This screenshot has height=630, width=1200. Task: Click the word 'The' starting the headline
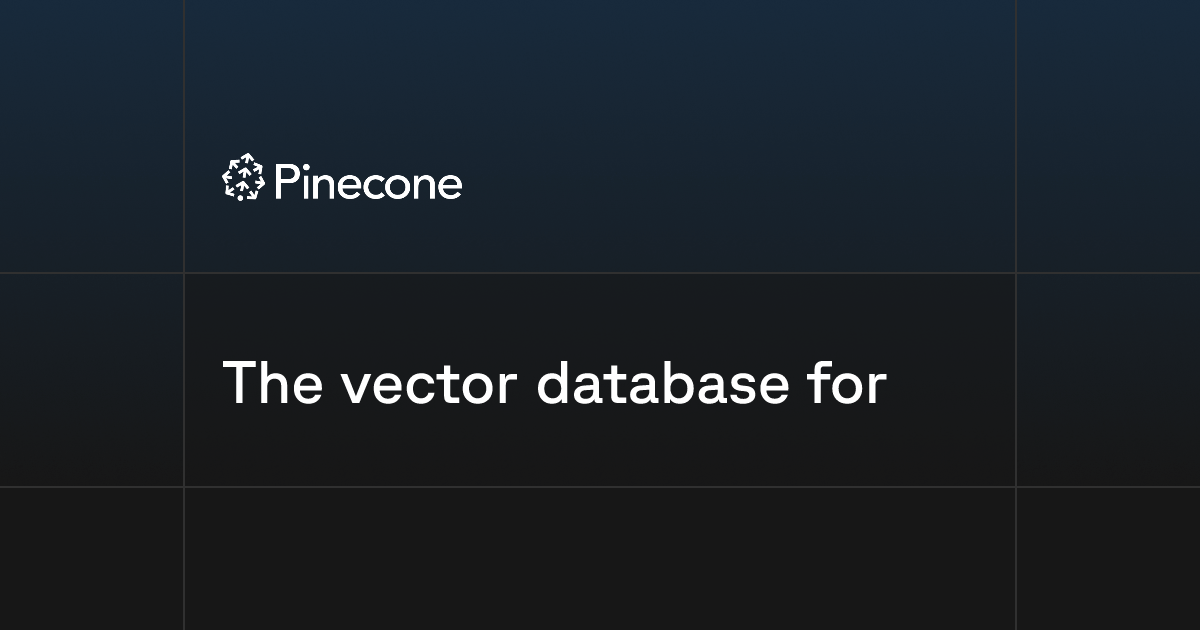pyautogui.click(x=272, y=382)
